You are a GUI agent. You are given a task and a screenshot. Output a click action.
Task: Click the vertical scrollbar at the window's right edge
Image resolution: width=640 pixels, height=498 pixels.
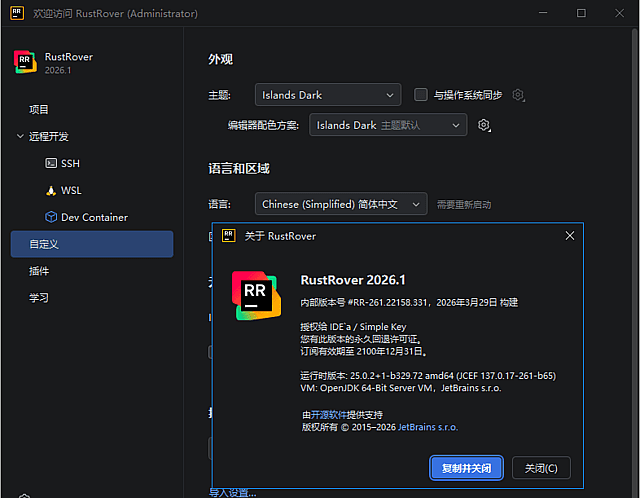[x=636, y=261]
